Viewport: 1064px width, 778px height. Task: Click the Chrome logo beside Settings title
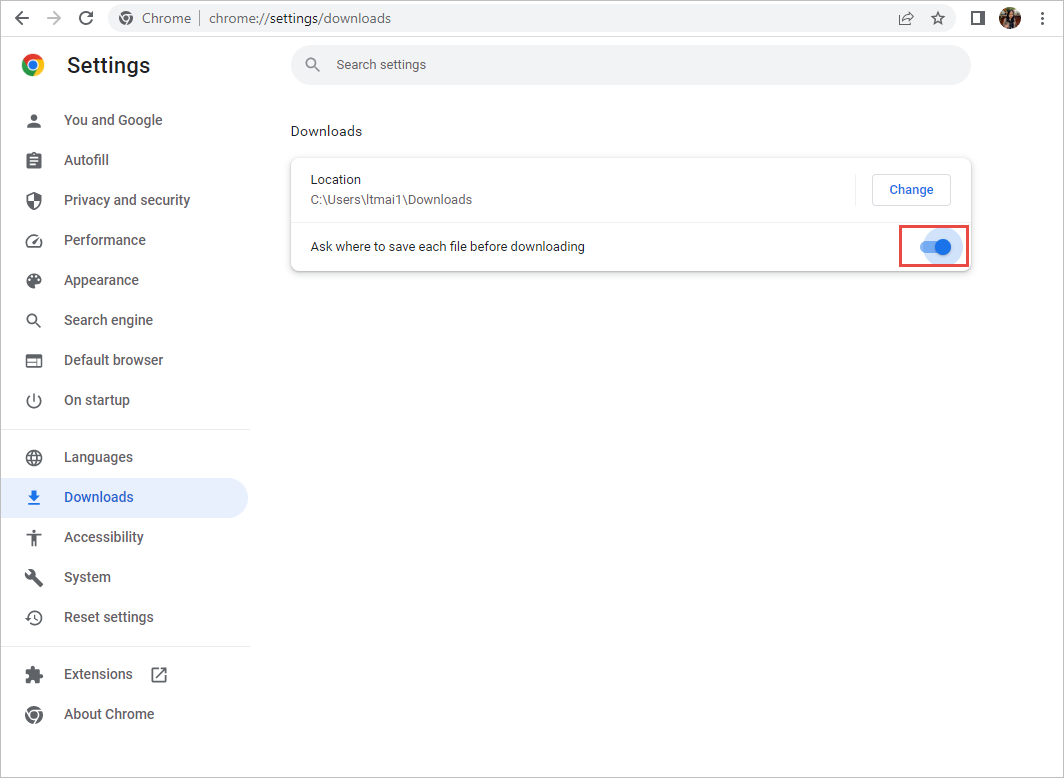coord(33,65)
